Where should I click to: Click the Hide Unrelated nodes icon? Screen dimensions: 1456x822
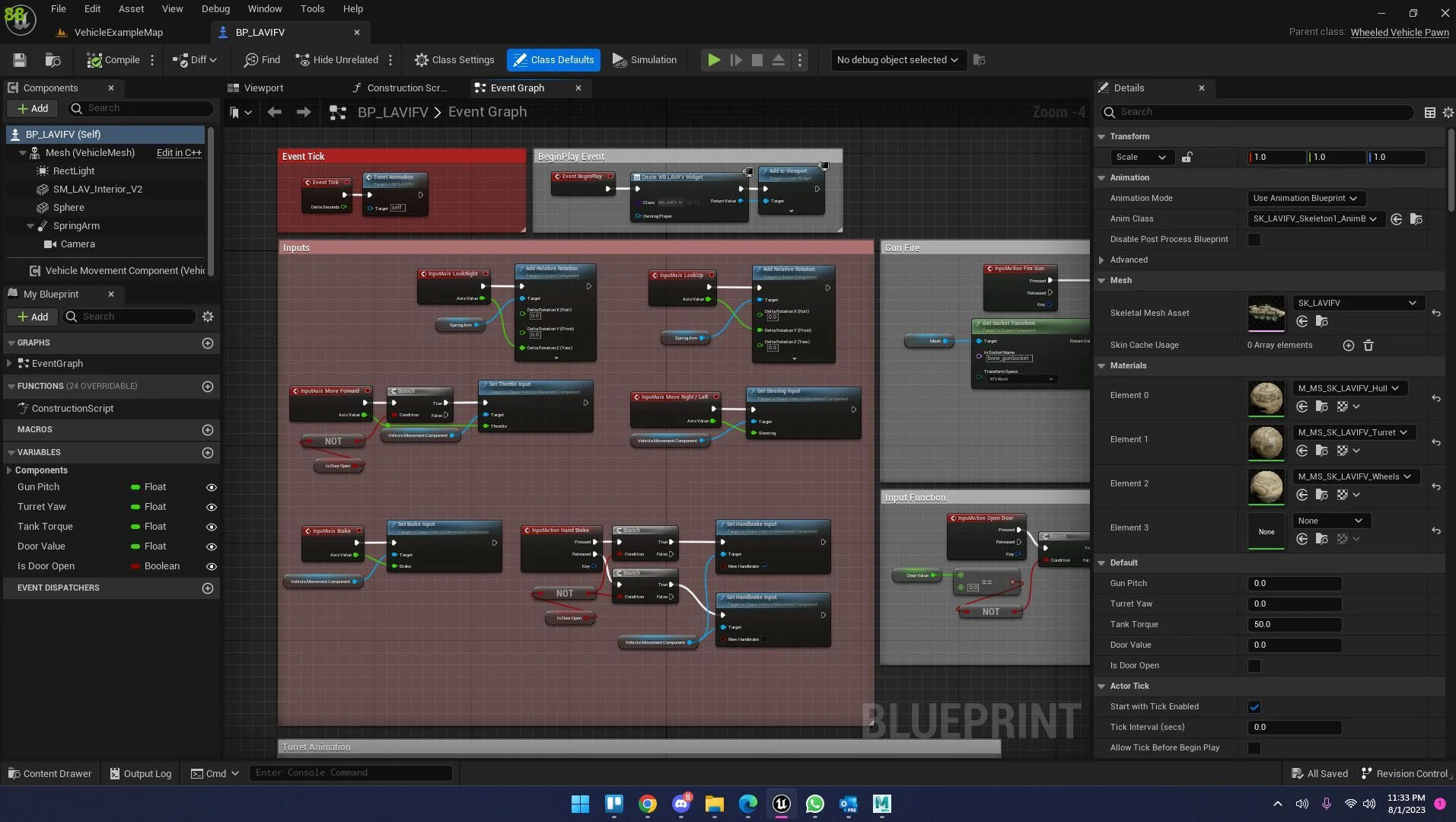click(x=336, y=60)
